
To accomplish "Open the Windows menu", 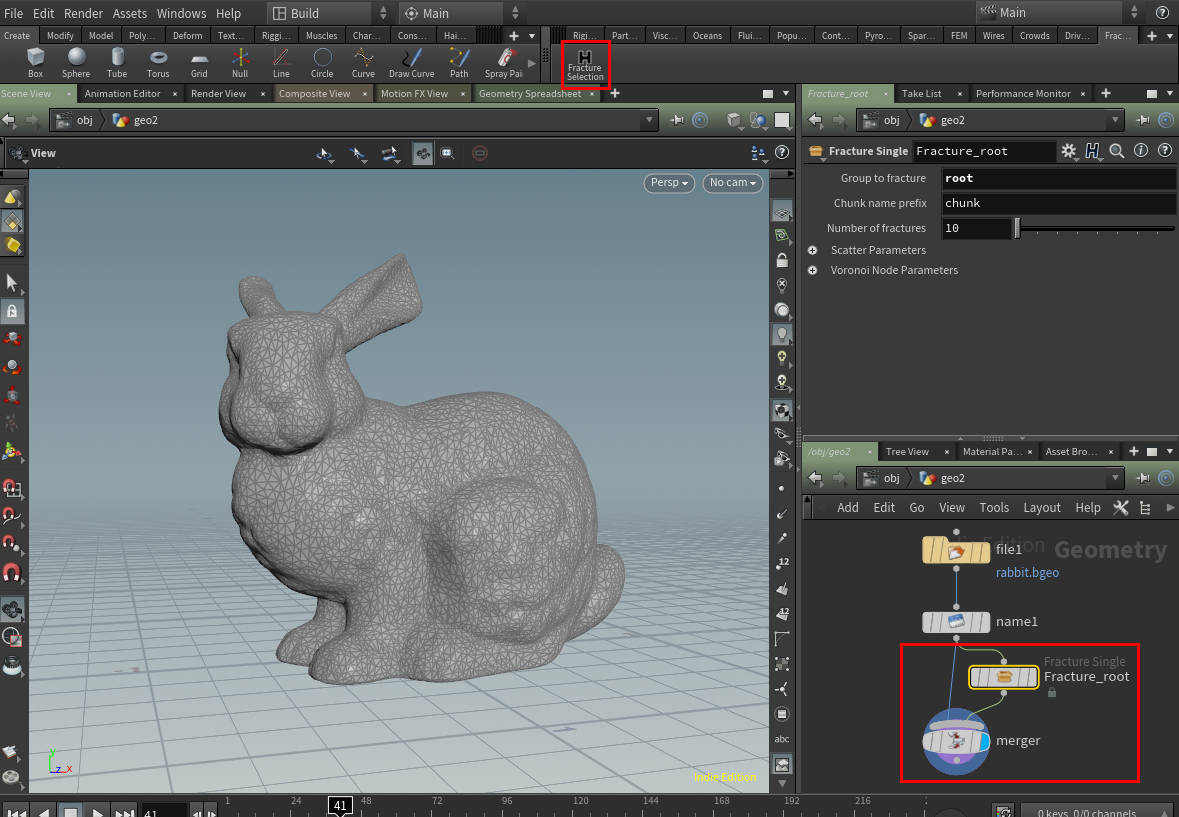I will pos(181,13).
